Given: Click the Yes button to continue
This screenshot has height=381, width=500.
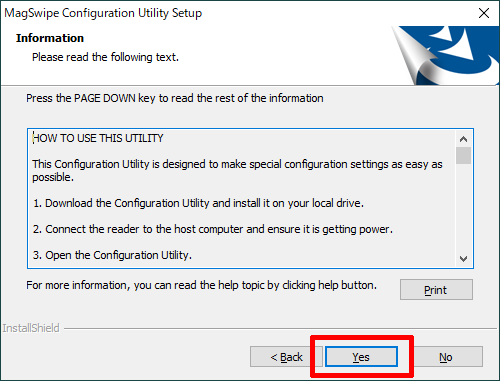Looking at the screenshot, I should [x=361, y=357].
